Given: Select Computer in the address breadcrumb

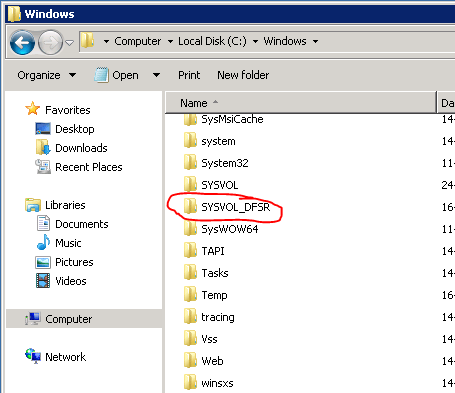Looking at the screenshot, I should click(x=138, y=41).
